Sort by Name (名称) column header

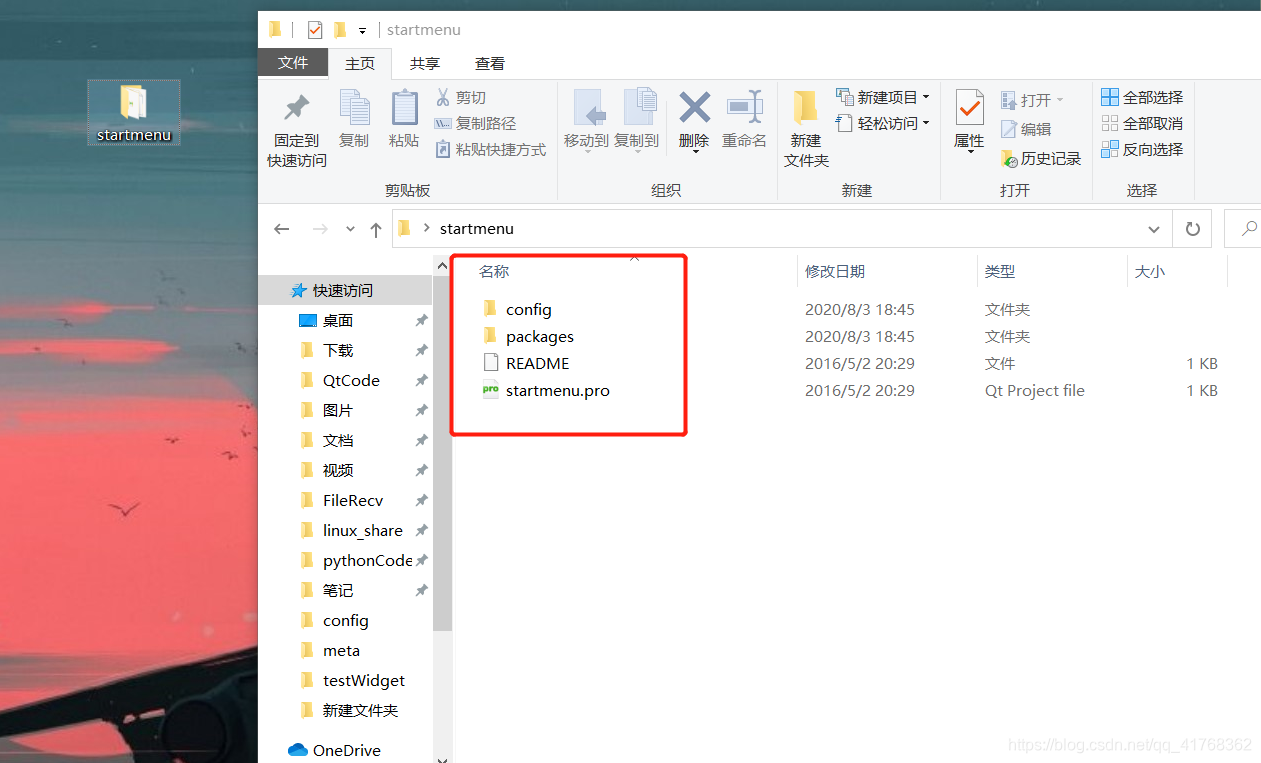coord(494,271)
